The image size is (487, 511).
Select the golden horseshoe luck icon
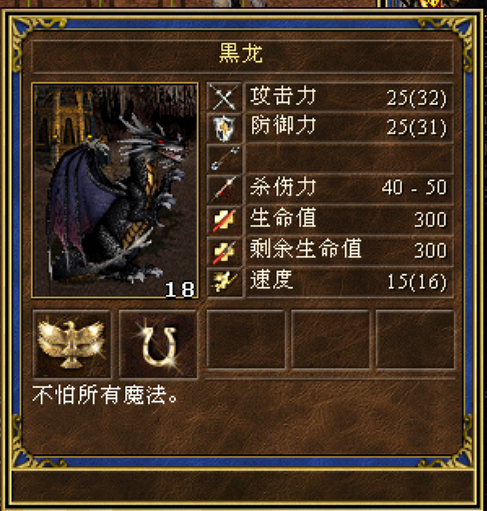pyautogui.click(x=158, y=344)
